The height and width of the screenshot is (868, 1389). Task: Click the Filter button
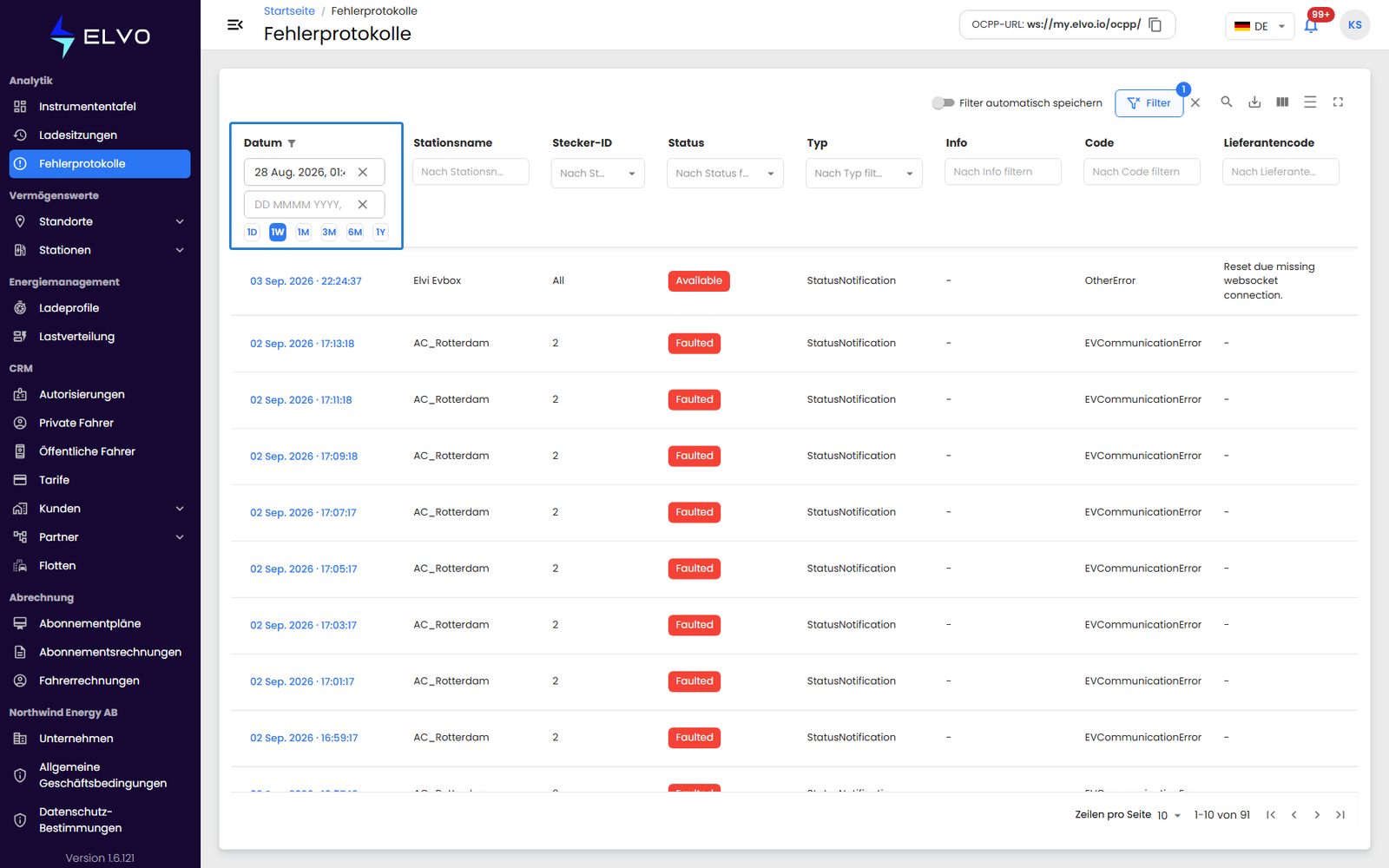point(1149,102)
